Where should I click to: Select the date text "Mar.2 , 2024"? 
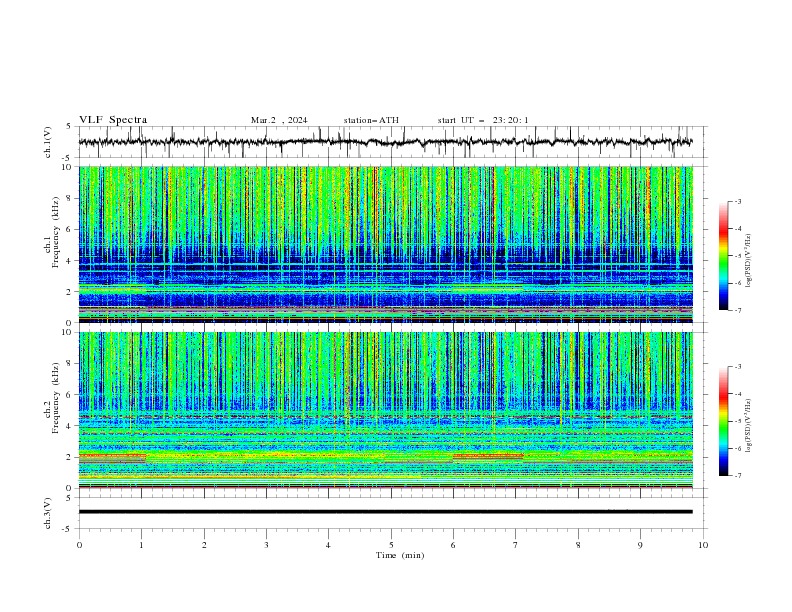coord(279,120)
